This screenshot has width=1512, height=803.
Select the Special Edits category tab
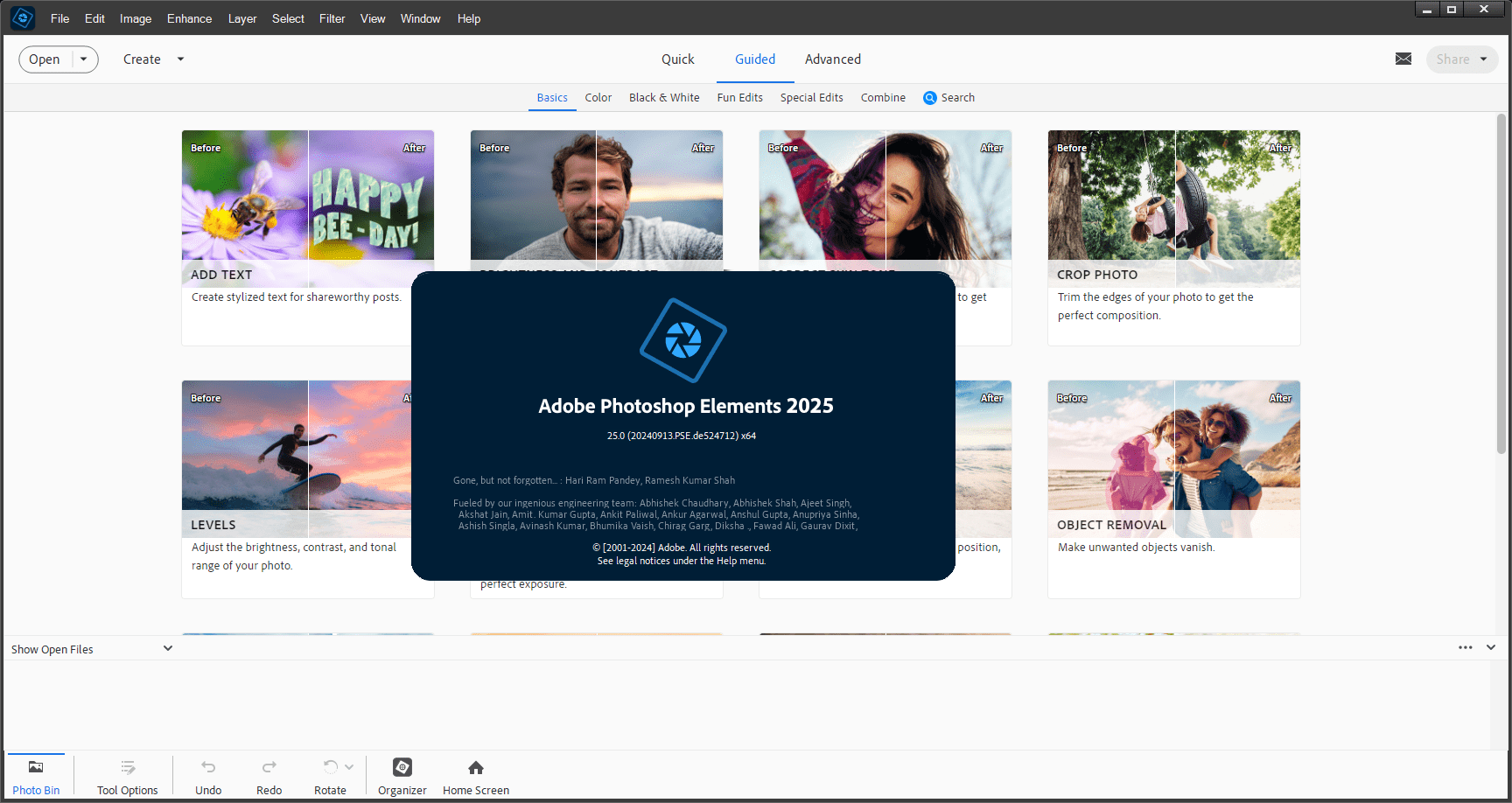tap(812, 98)
